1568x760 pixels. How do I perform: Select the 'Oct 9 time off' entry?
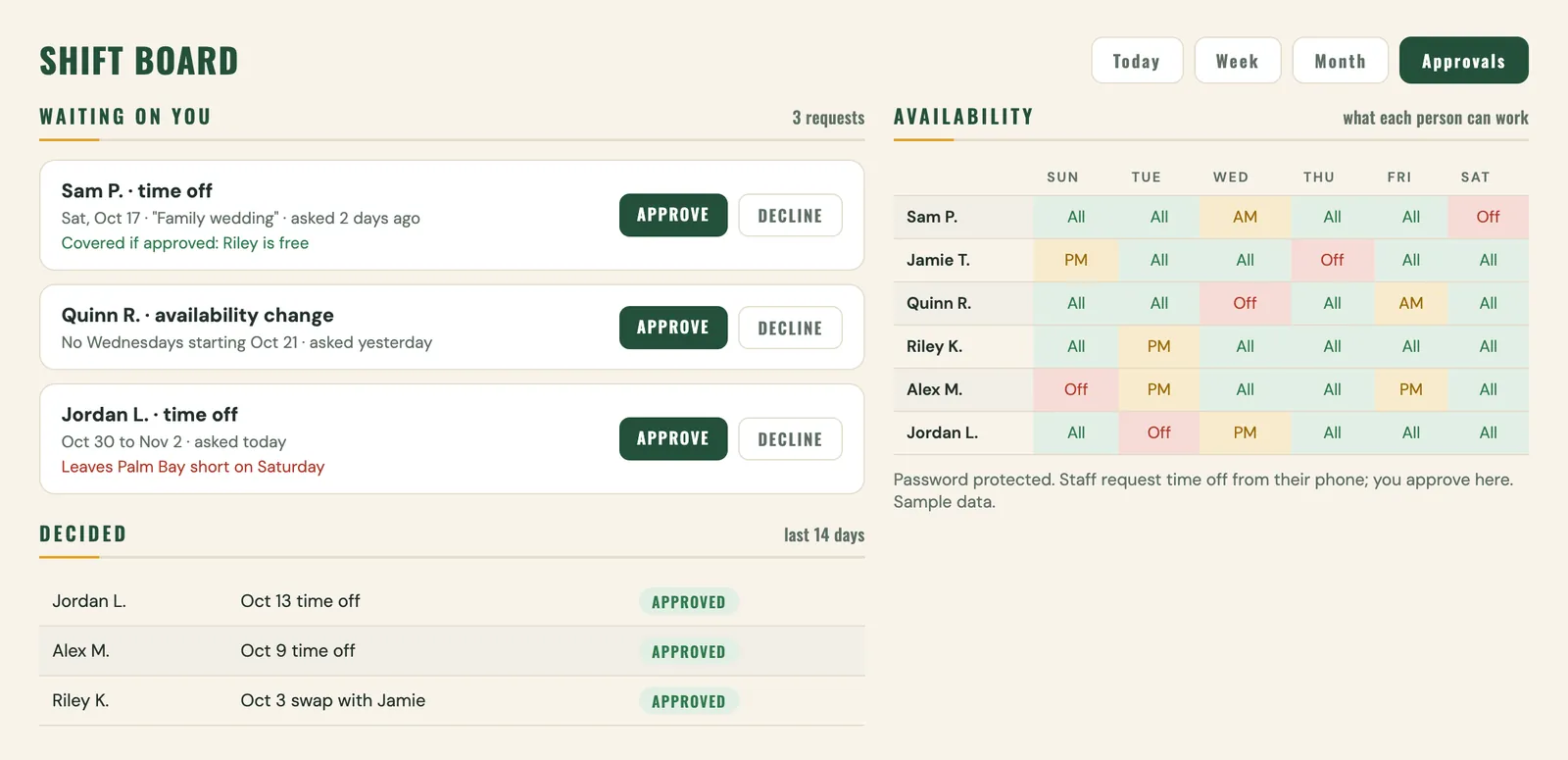click(298, 650)
